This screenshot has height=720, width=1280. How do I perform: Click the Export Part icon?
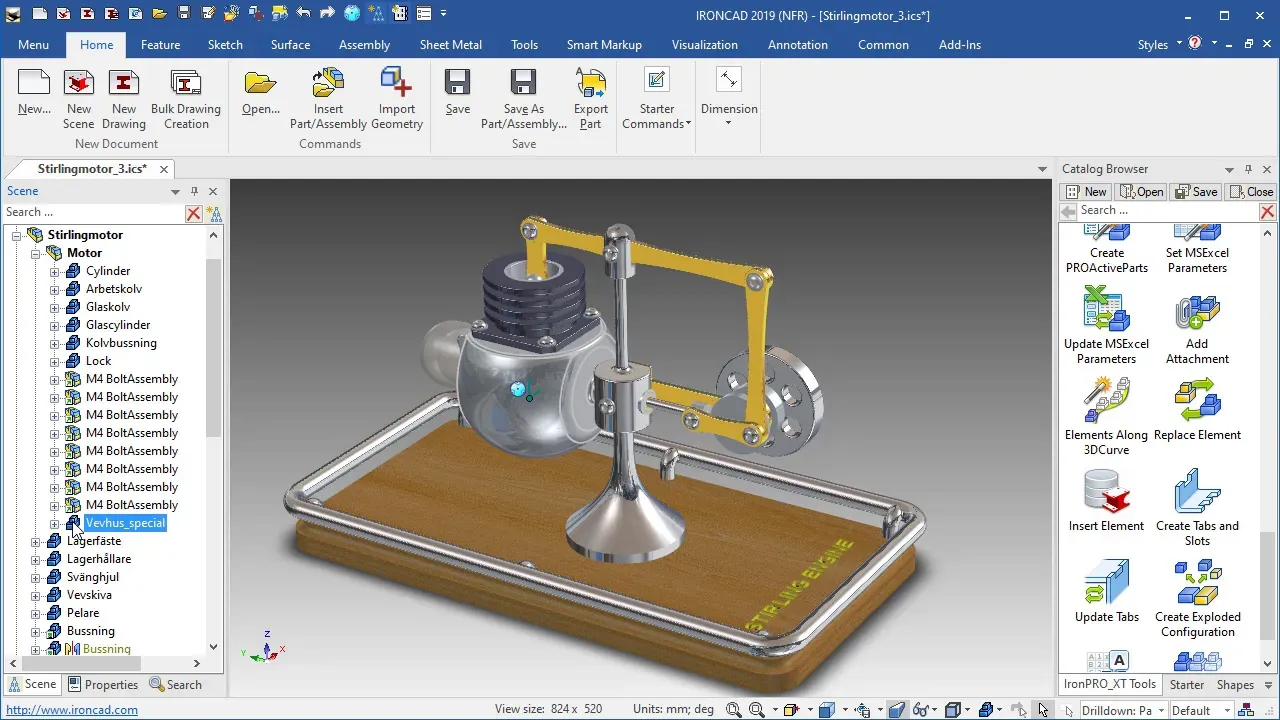click(x=591, y=83)
